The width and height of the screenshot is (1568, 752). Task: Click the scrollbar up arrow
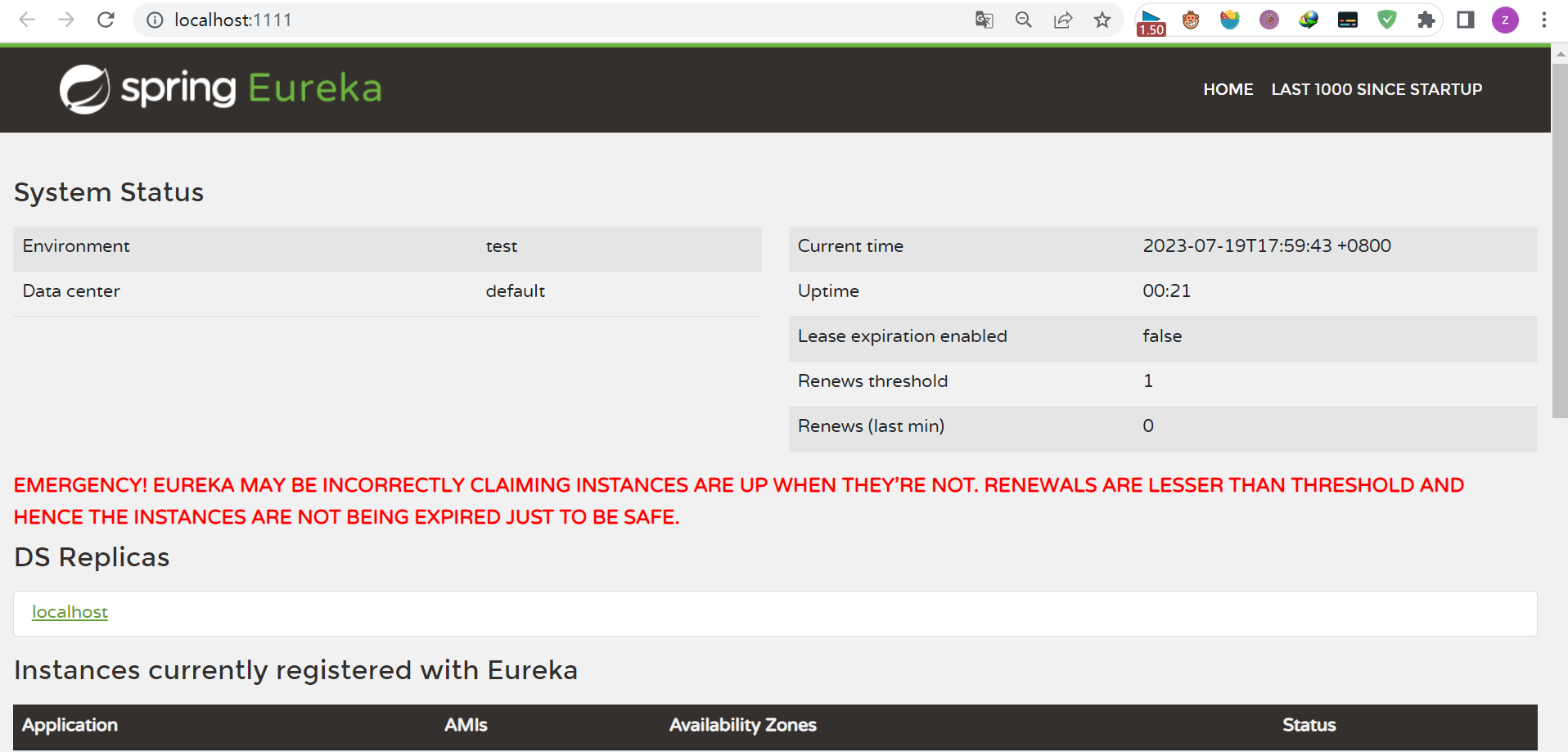[1560, 54]
